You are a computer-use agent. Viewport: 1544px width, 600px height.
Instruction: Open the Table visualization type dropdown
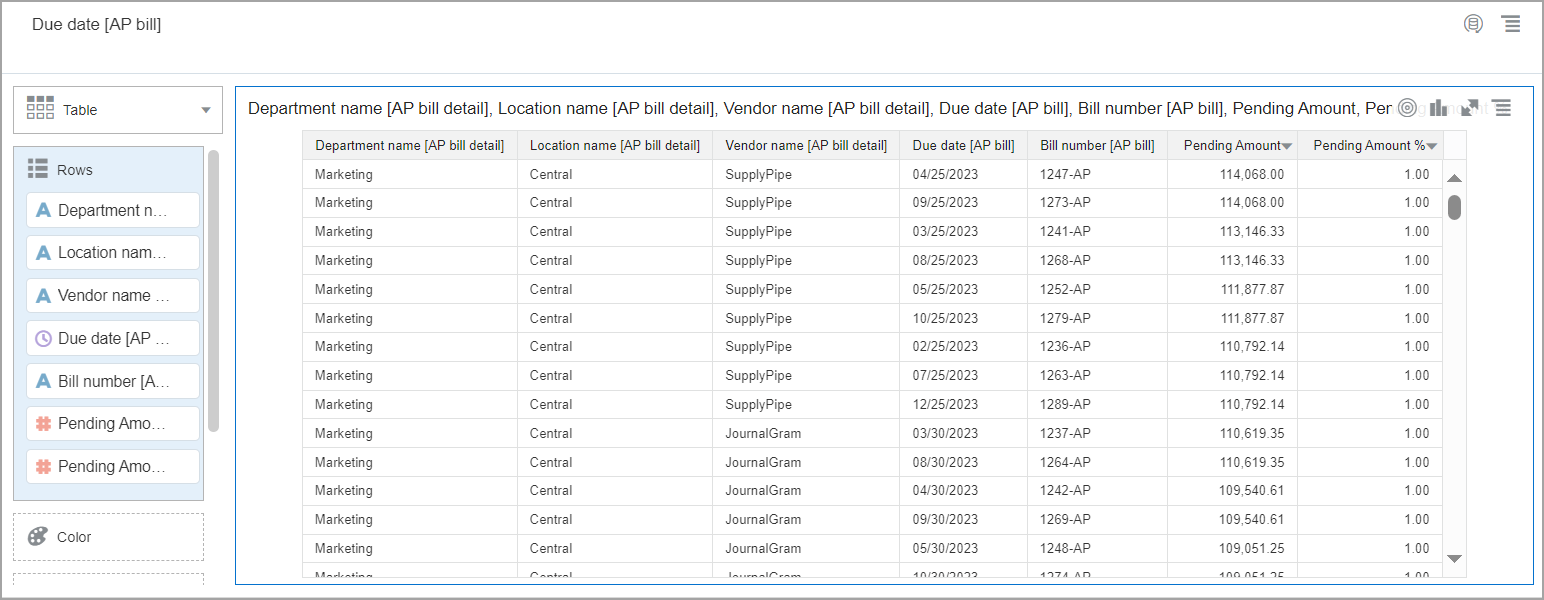(x=204, y=110)
